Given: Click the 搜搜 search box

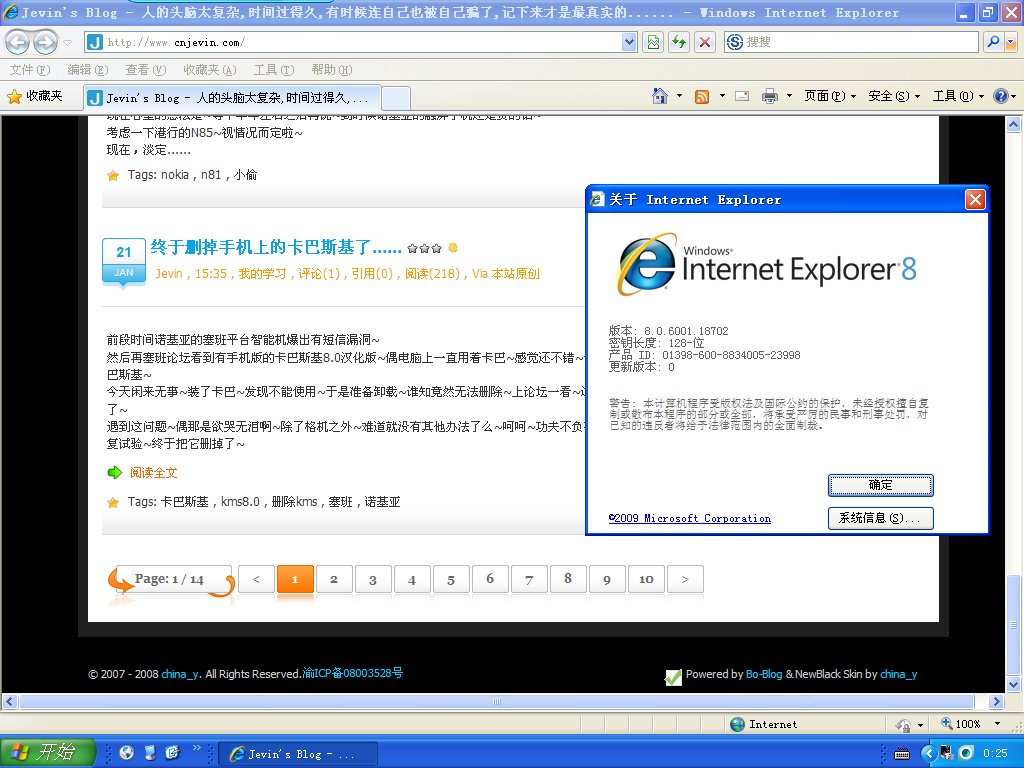Looking at the screenshot, I should click(x=851, y=42).
